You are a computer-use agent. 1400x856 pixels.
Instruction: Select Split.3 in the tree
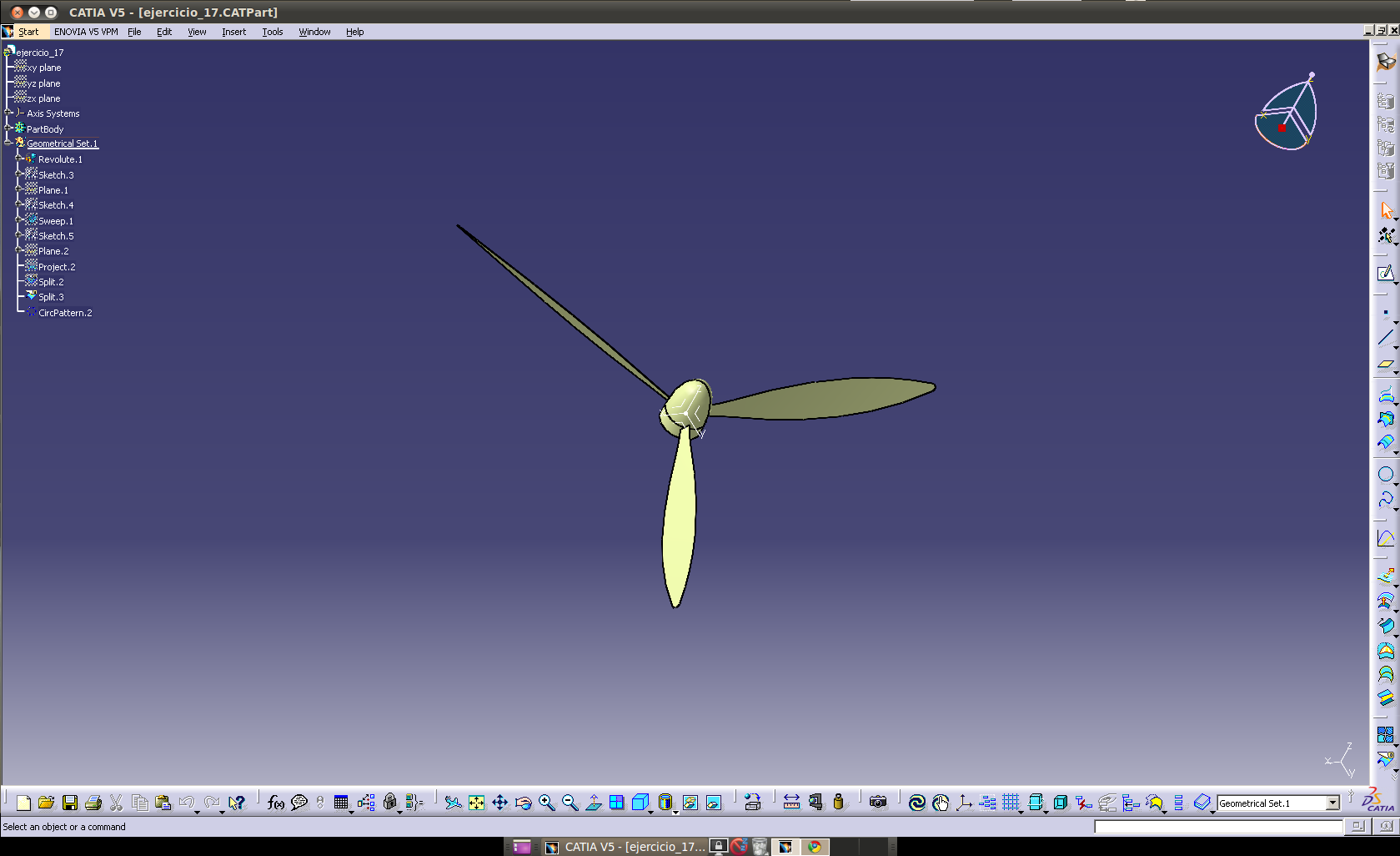tap(51, 297)
